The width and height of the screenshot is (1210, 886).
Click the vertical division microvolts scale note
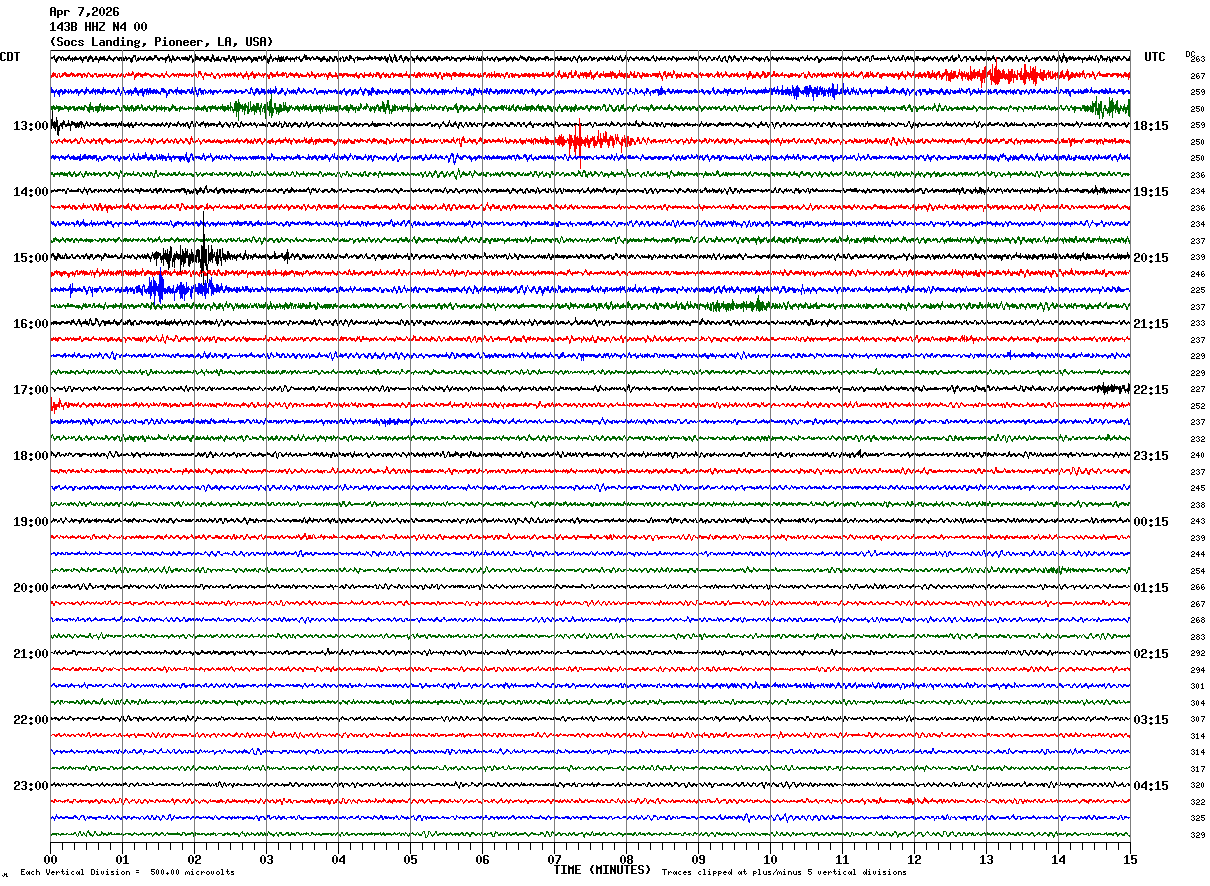pyautogui.click(x=127, y=873)
